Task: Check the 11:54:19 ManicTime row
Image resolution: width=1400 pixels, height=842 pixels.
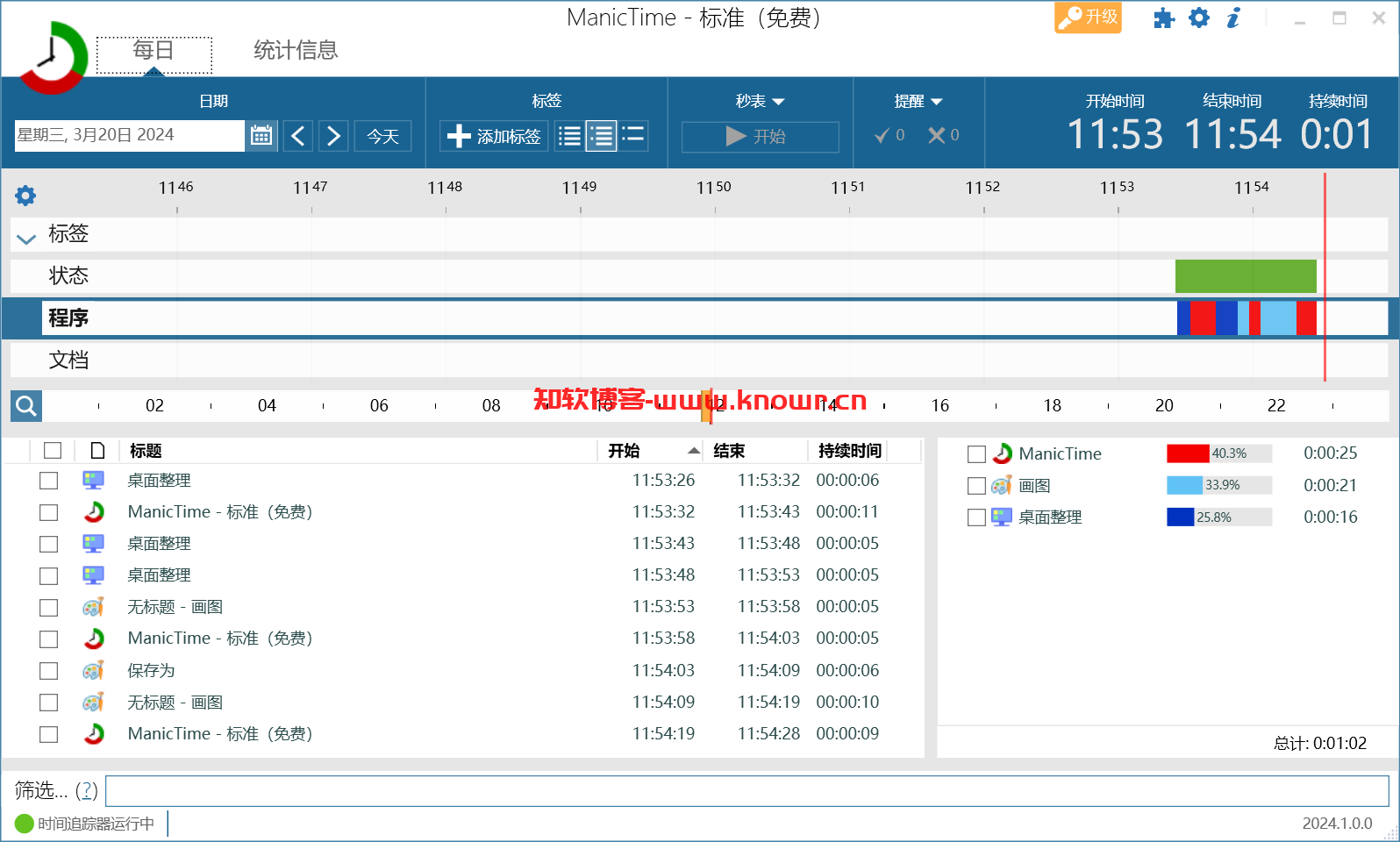Action: click(x=48, y=734)
